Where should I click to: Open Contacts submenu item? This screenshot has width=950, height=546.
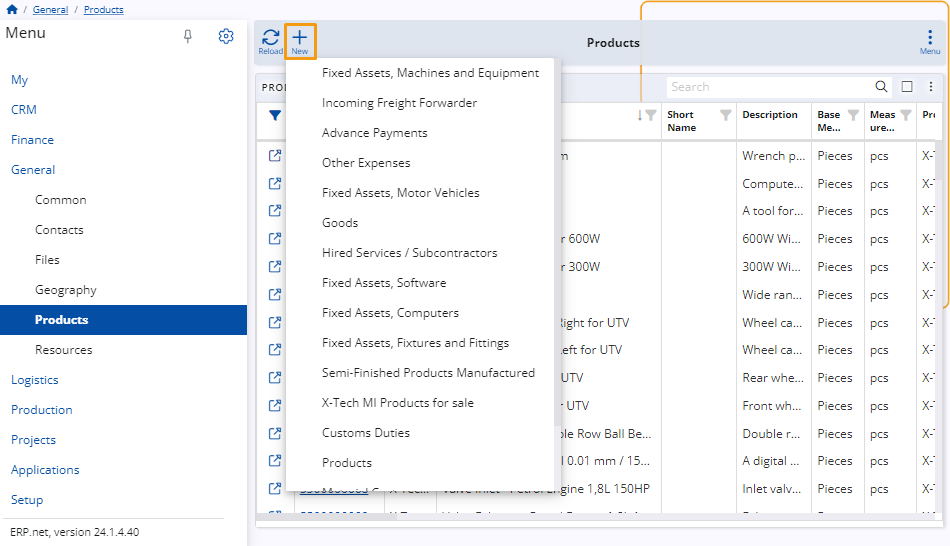59,230
